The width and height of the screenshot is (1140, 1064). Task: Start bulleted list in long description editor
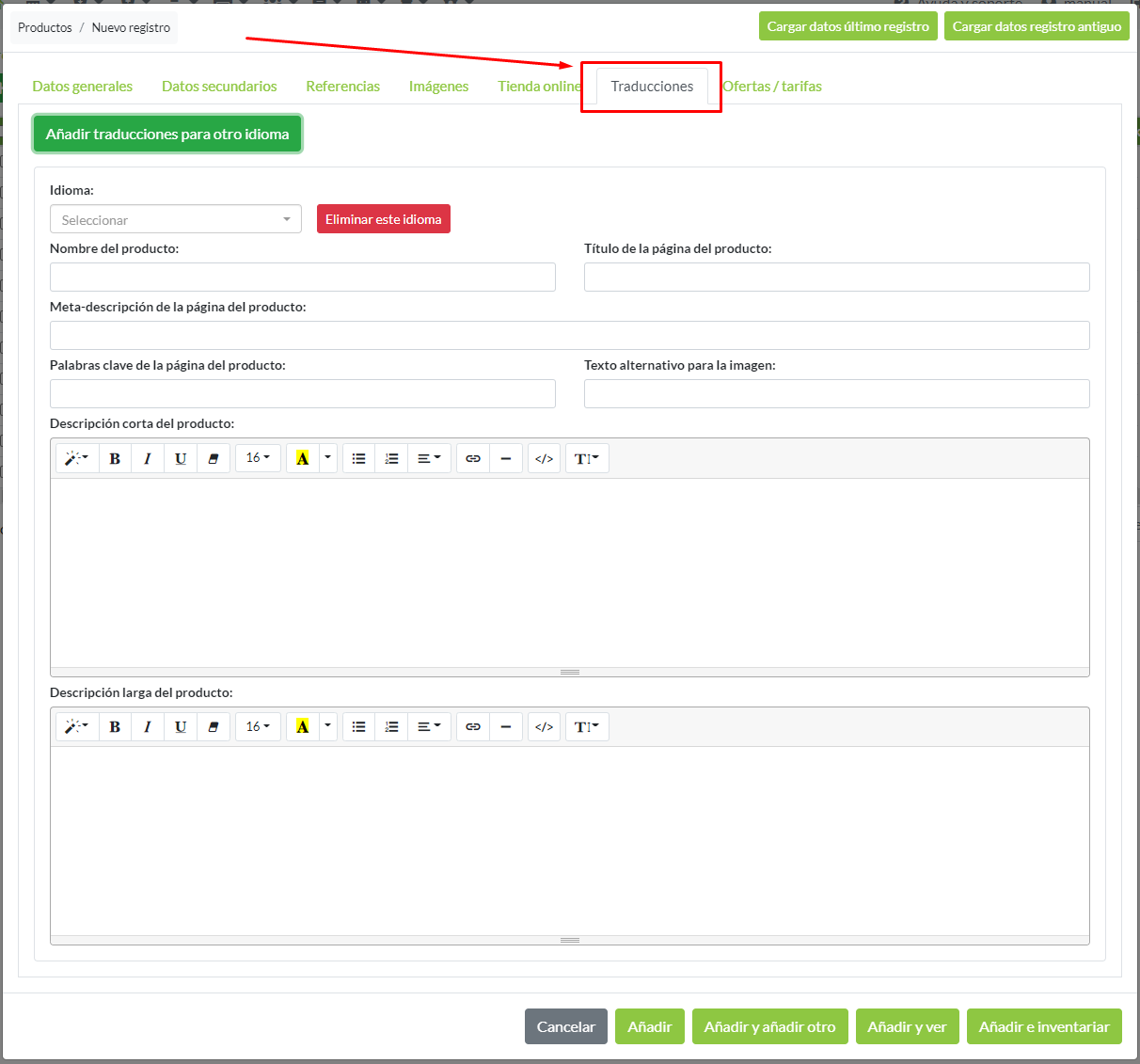pyautogui.click(x=358, y=726)
